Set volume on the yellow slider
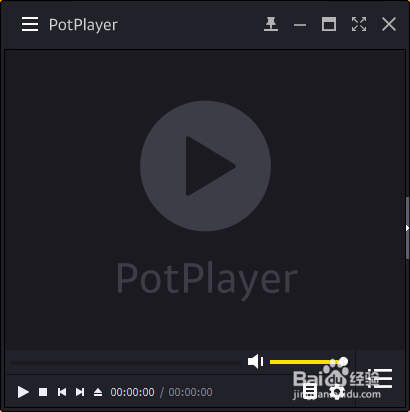The width and height of the screenshot is (410, 412). coord(309,362)
